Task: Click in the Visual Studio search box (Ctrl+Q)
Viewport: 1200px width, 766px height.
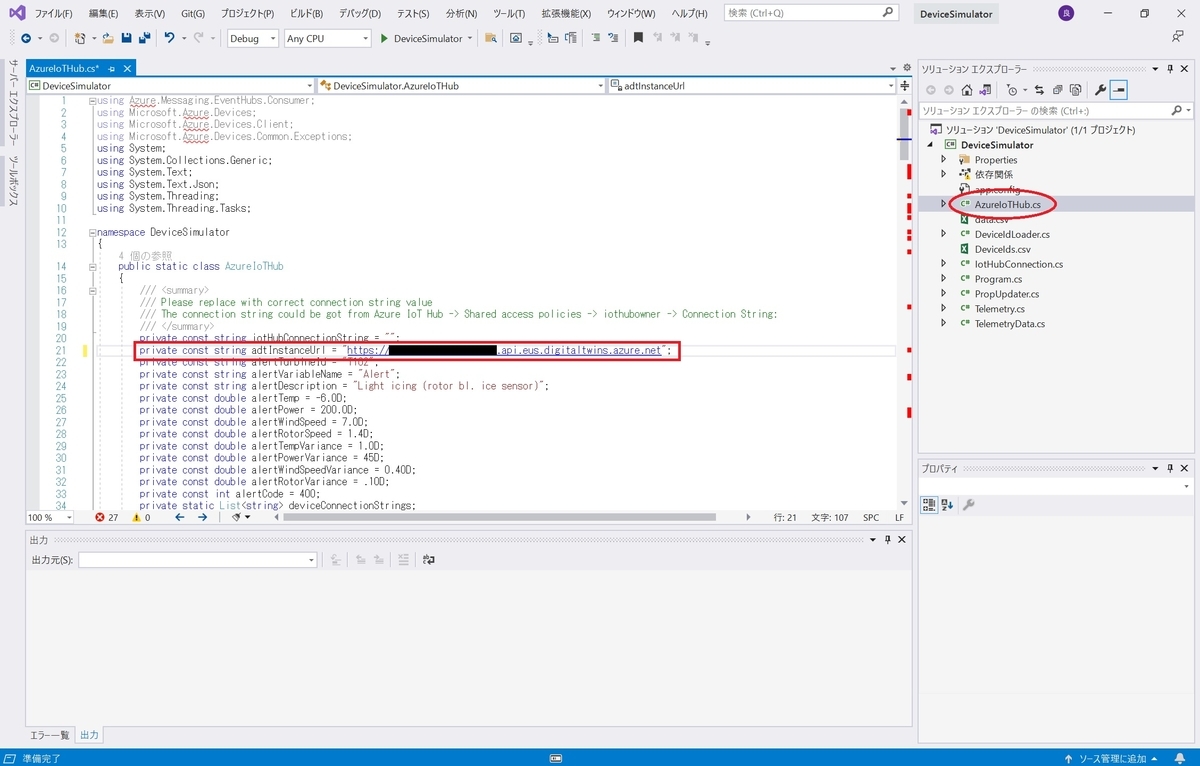Action: 810,13
